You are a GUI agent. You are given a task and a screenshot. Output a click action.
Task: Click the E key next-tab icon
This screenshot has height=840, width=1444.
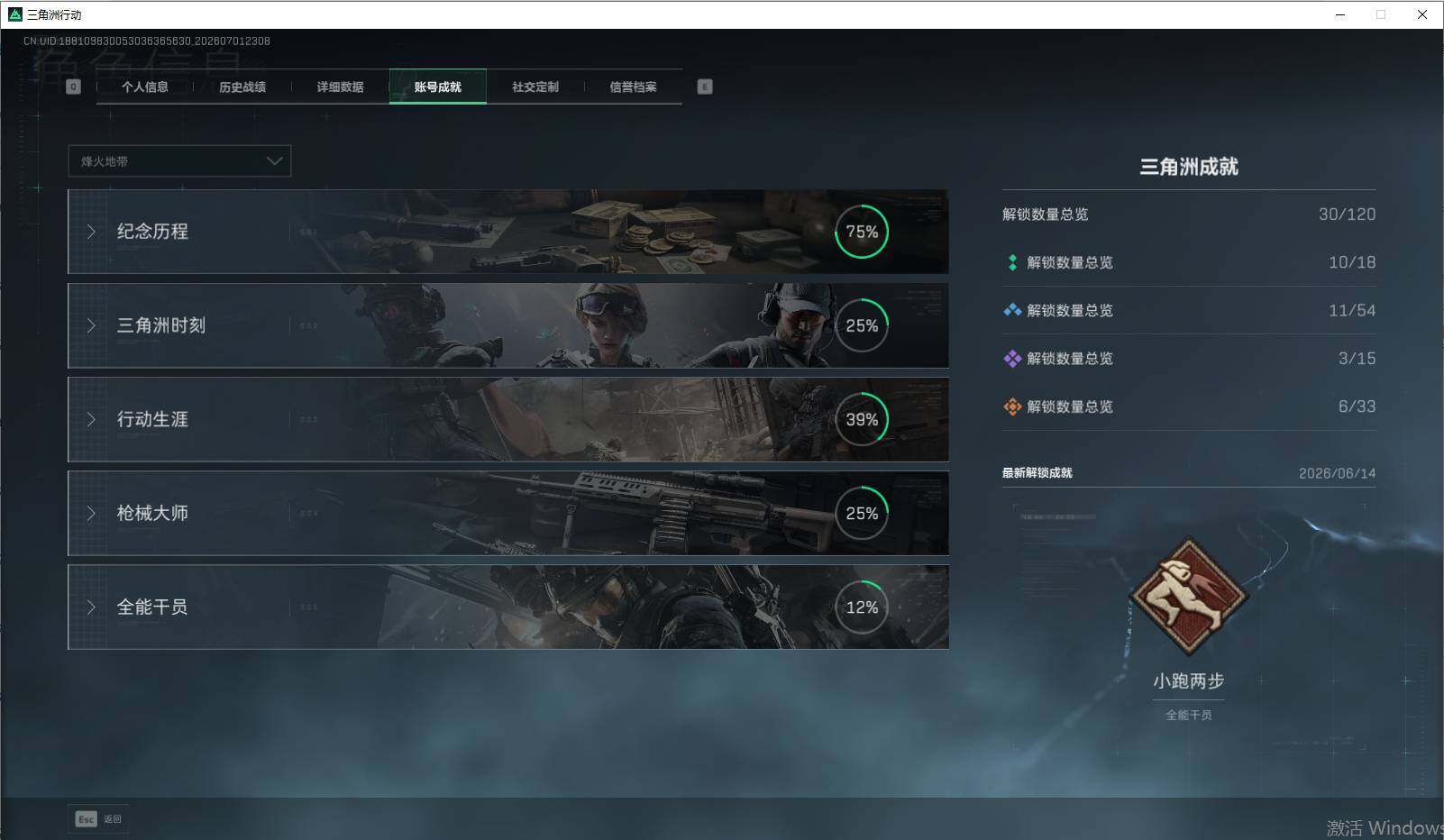(705, 87)
